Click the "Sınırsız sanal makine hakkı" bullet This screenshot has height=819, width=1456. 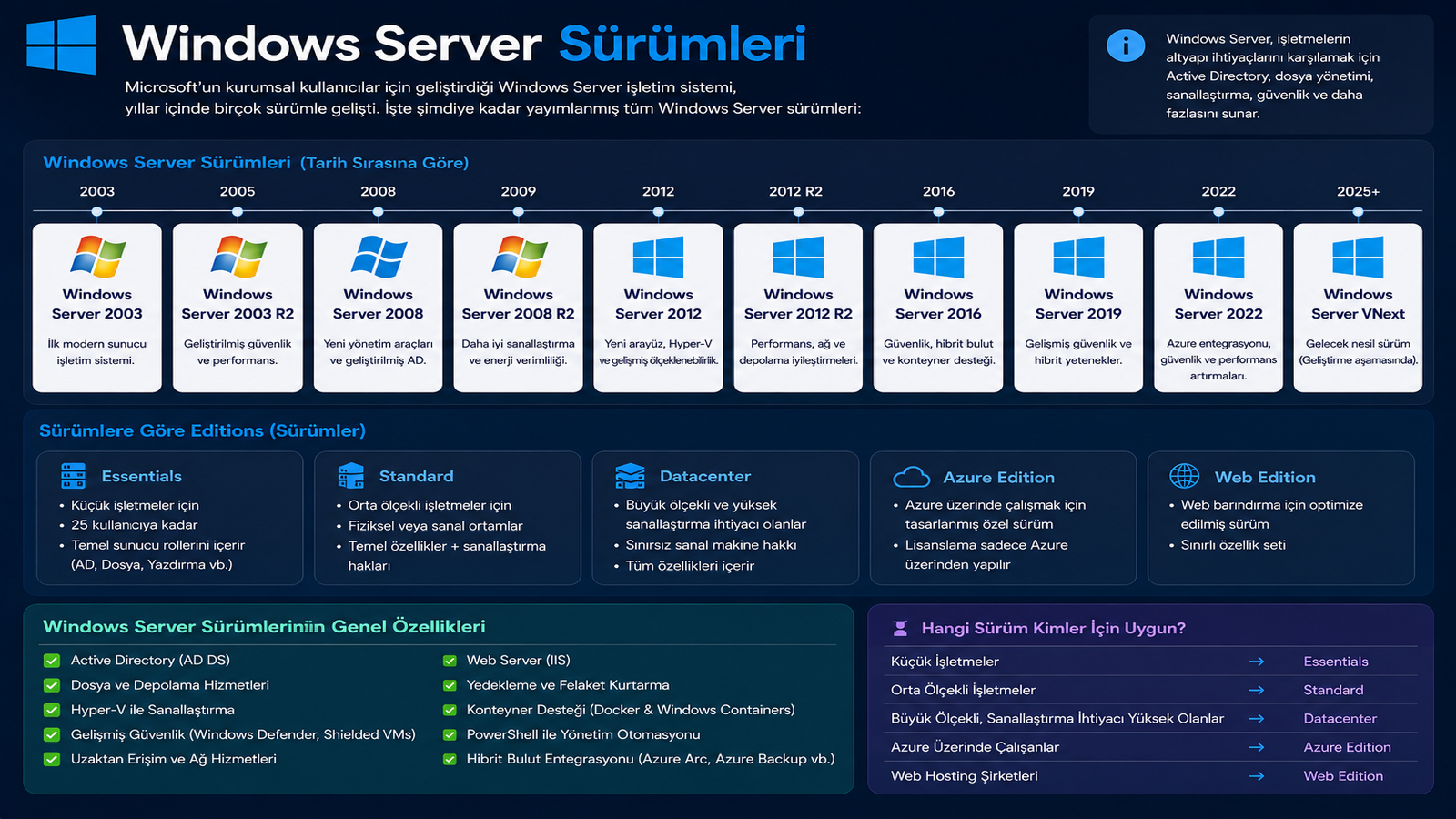point(712,545)
